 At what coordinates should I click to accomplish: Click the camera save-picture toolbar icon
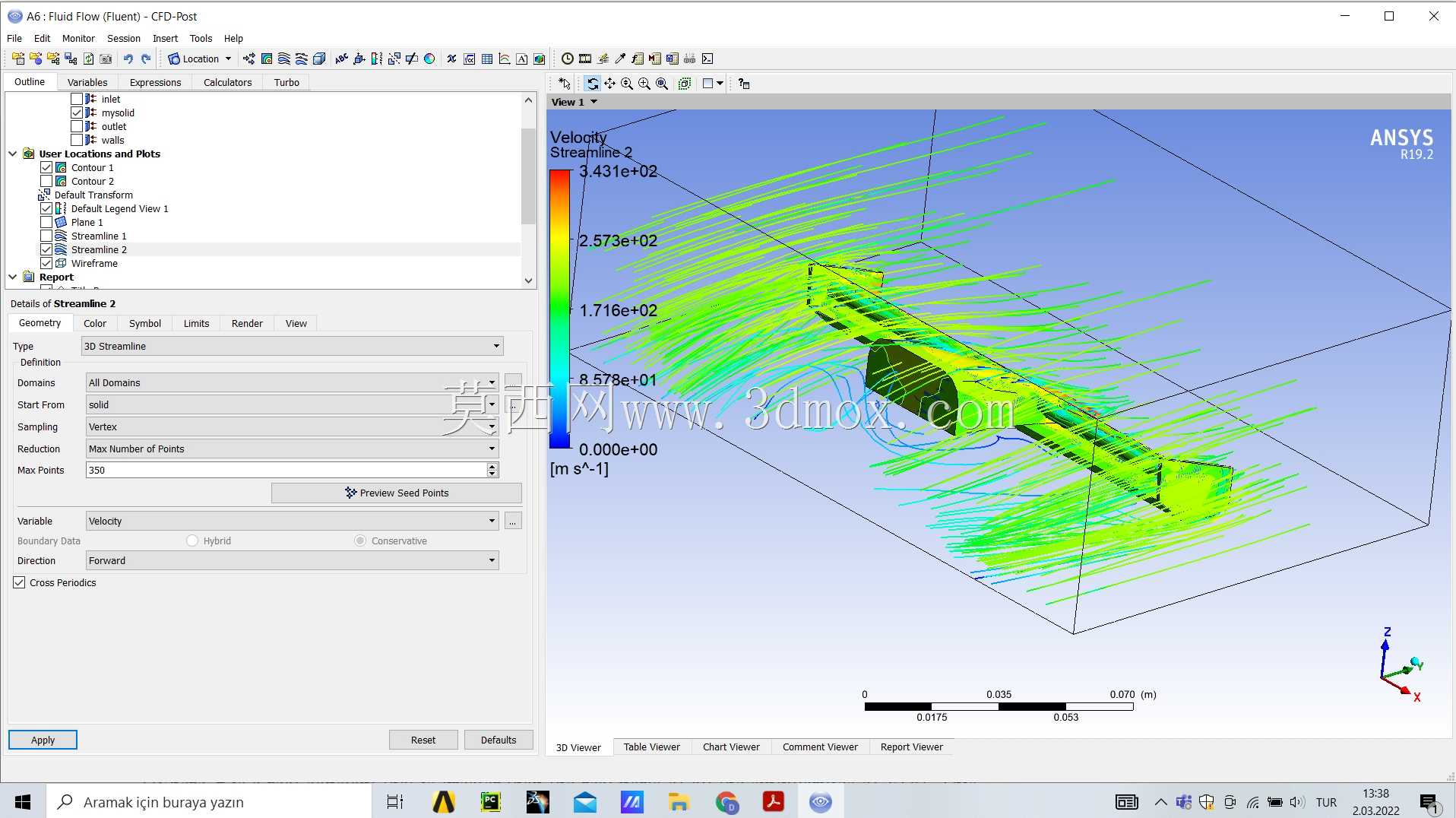tap(106, 59)
